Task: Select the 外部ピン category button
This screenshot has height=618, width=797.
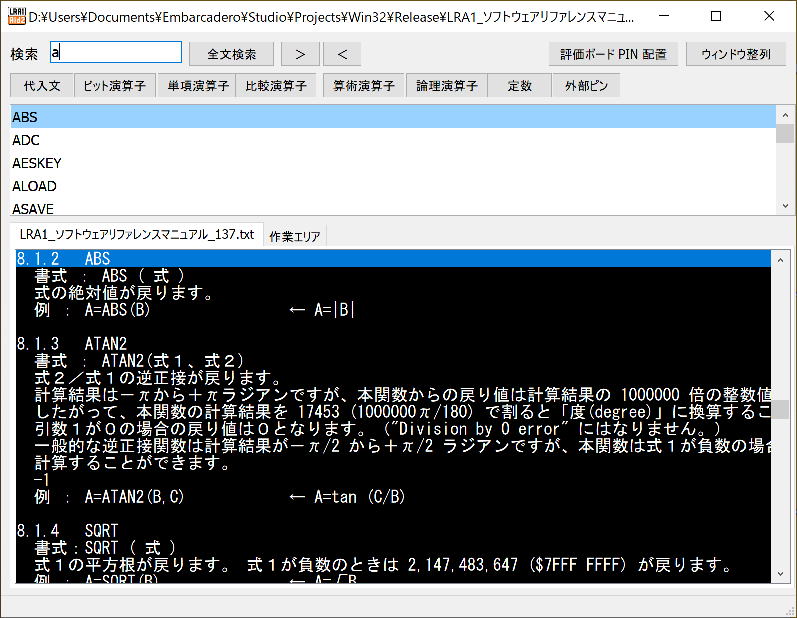Action: pyautogui.click(x=586, y=85)
